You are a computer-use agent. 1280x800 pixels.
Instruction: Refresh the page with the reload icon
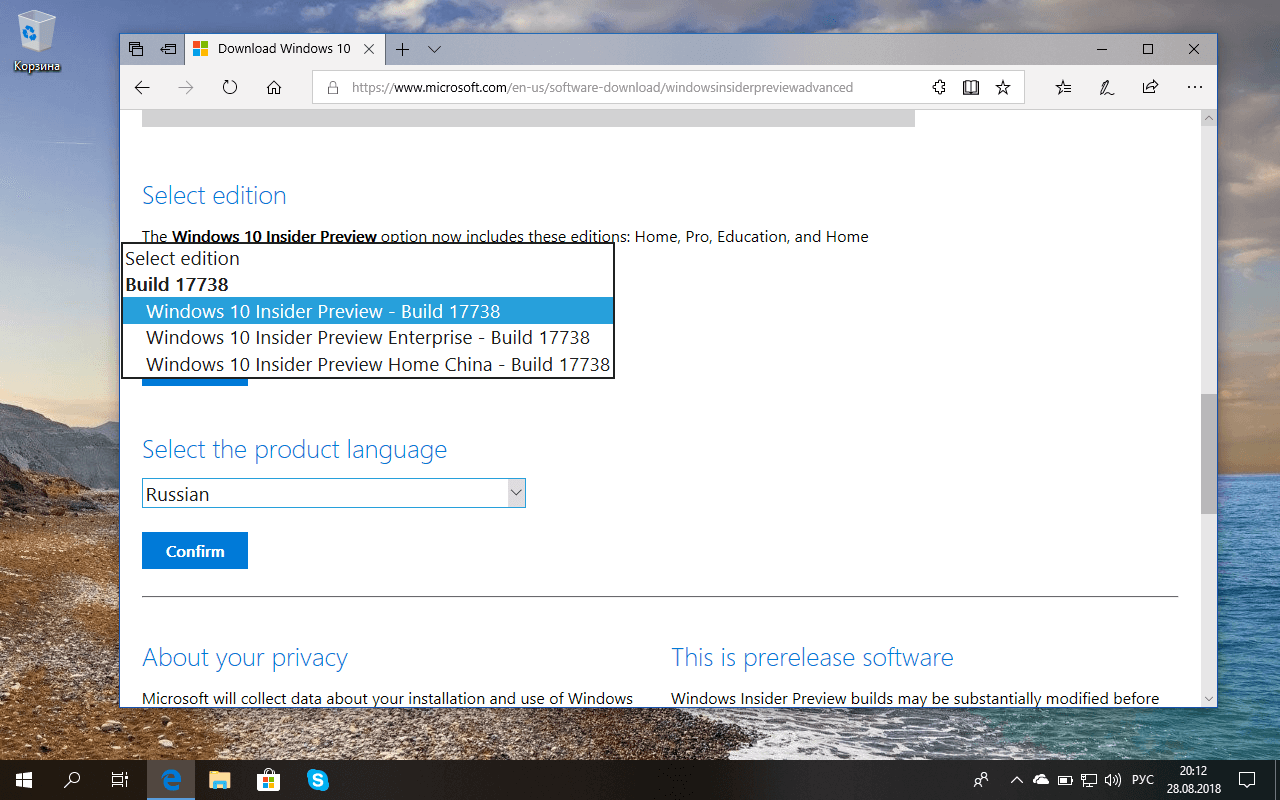pos(229,87)
